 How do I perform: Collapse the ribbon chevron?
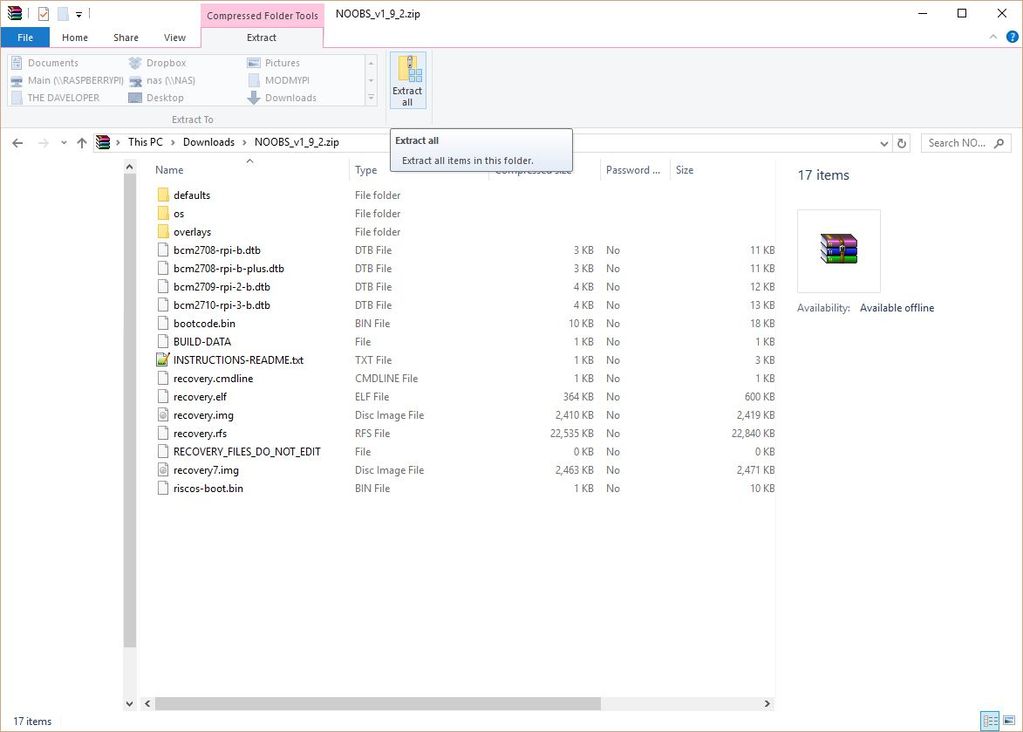[993, 37]
